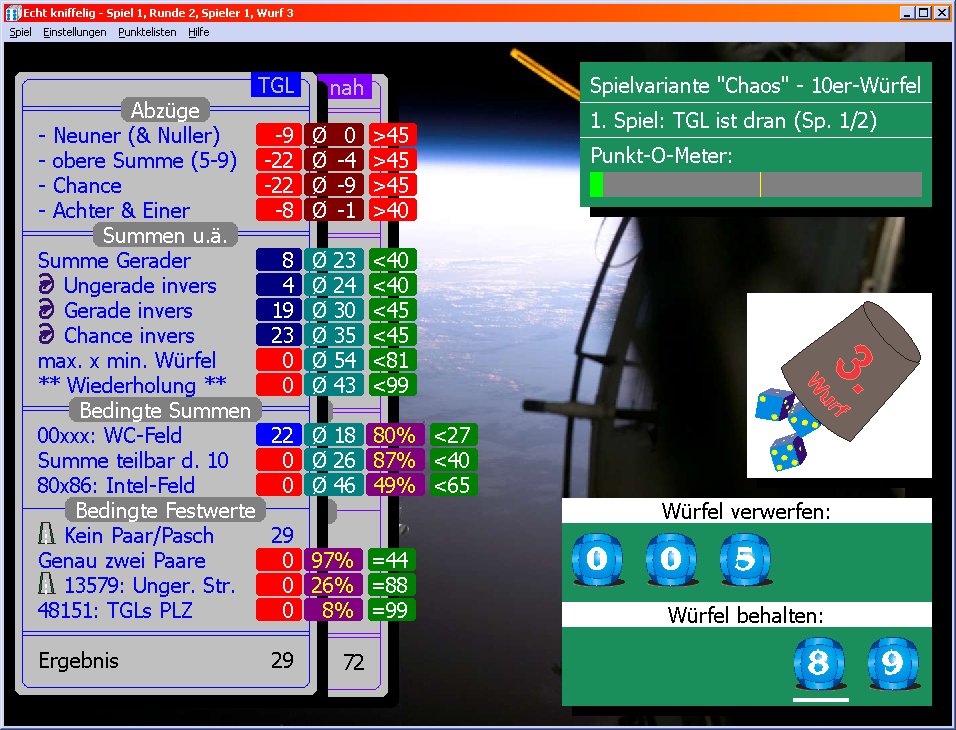
Task: Click the max. x min. Würfel label
Action: (127, 360)
